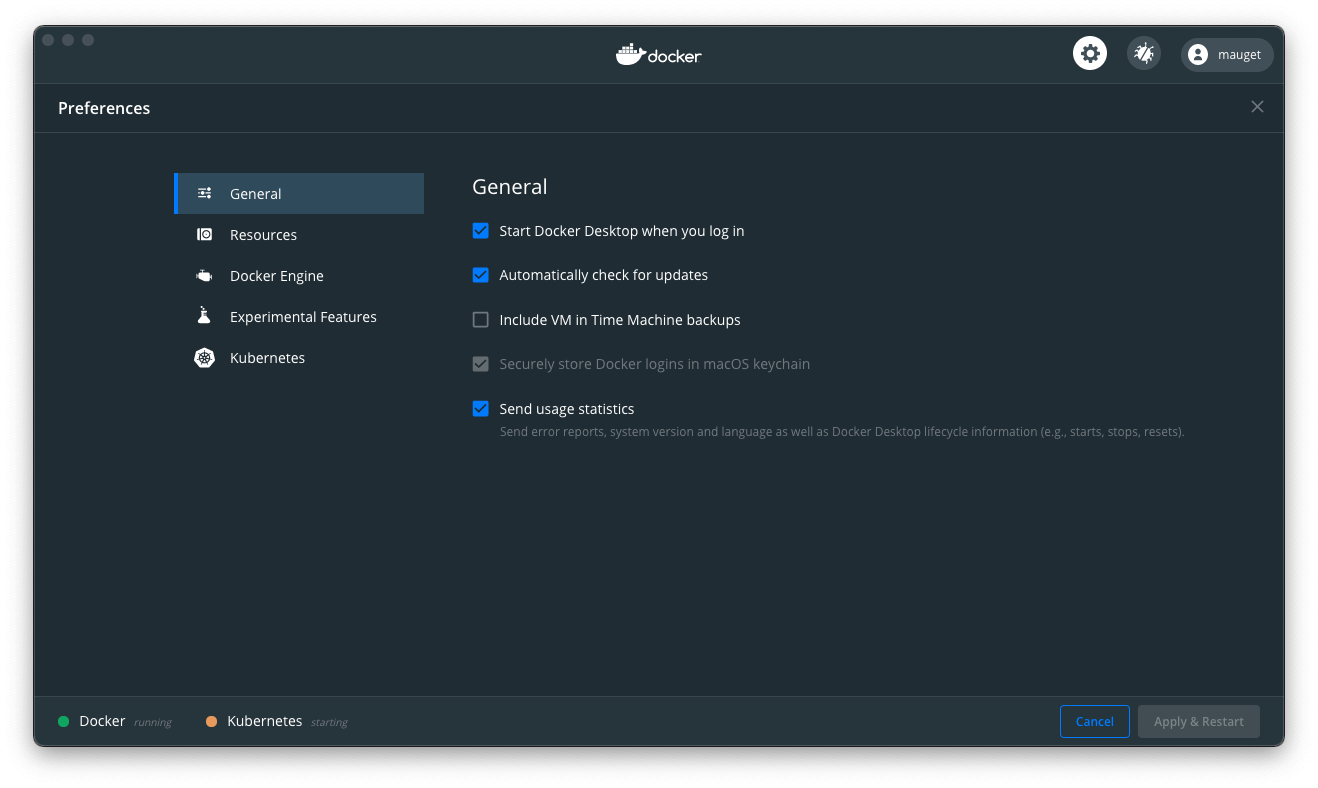The height and width of the screenshot is (788, 1318).
Task: Open the mauget account menu
Action: [1228, 55]
